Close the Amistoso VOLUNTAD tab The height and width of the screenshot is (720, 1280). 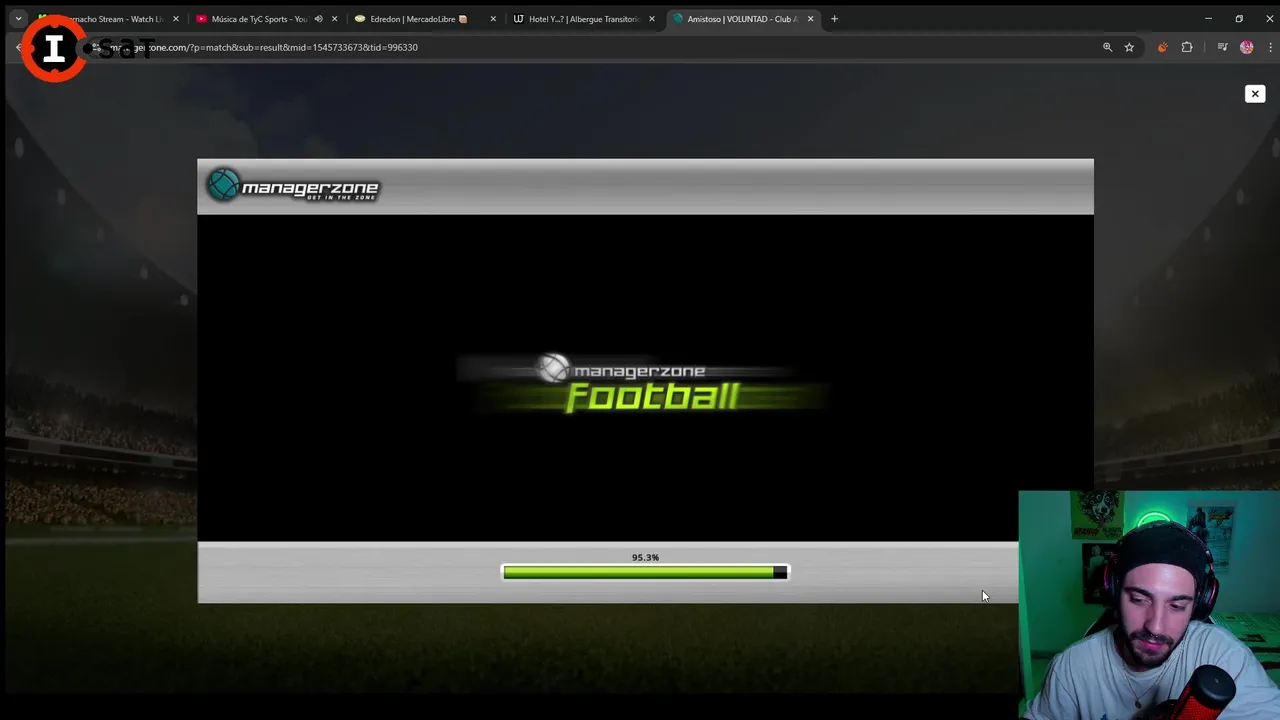pos(811,19)
